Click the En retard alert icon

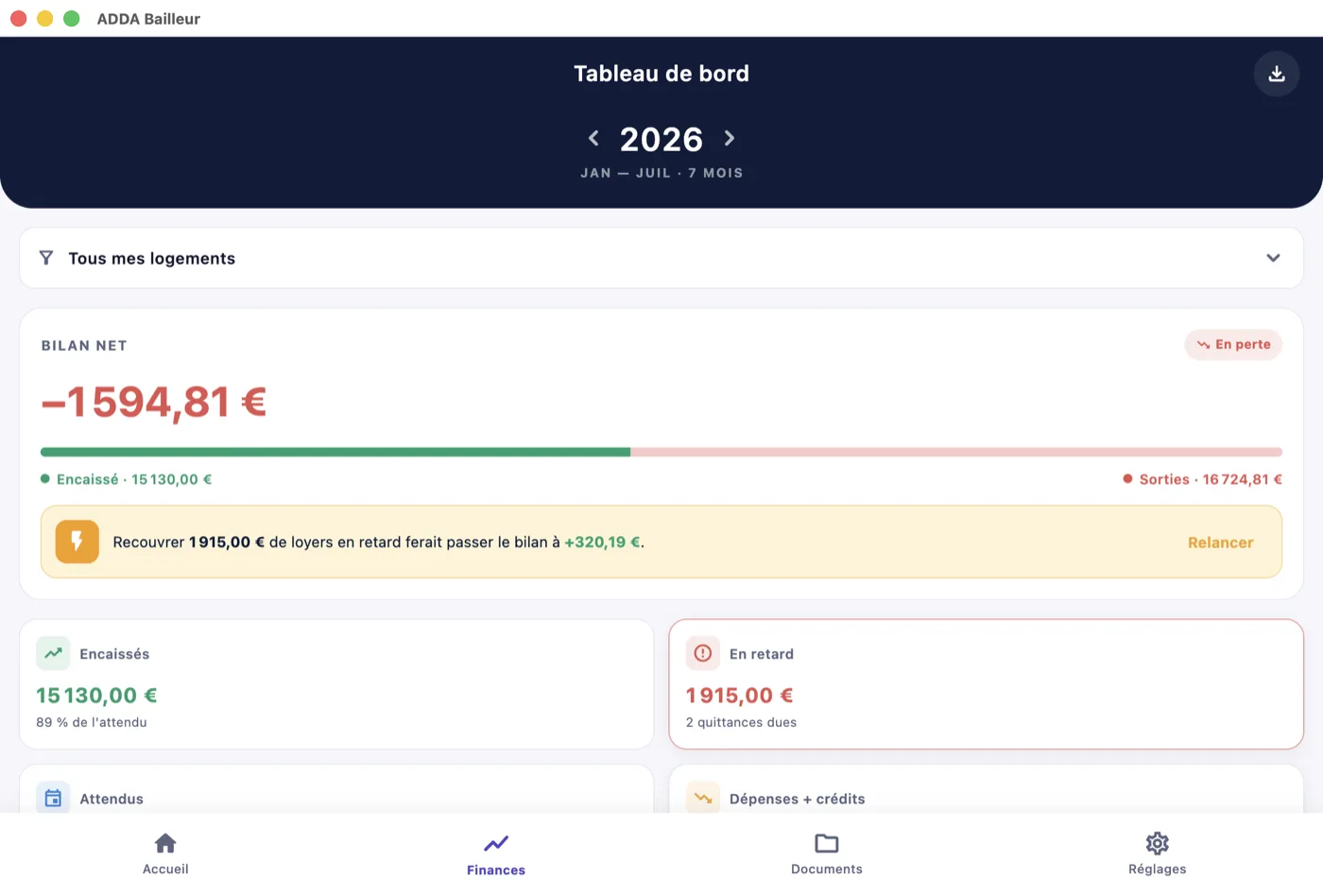click(703, 653)
